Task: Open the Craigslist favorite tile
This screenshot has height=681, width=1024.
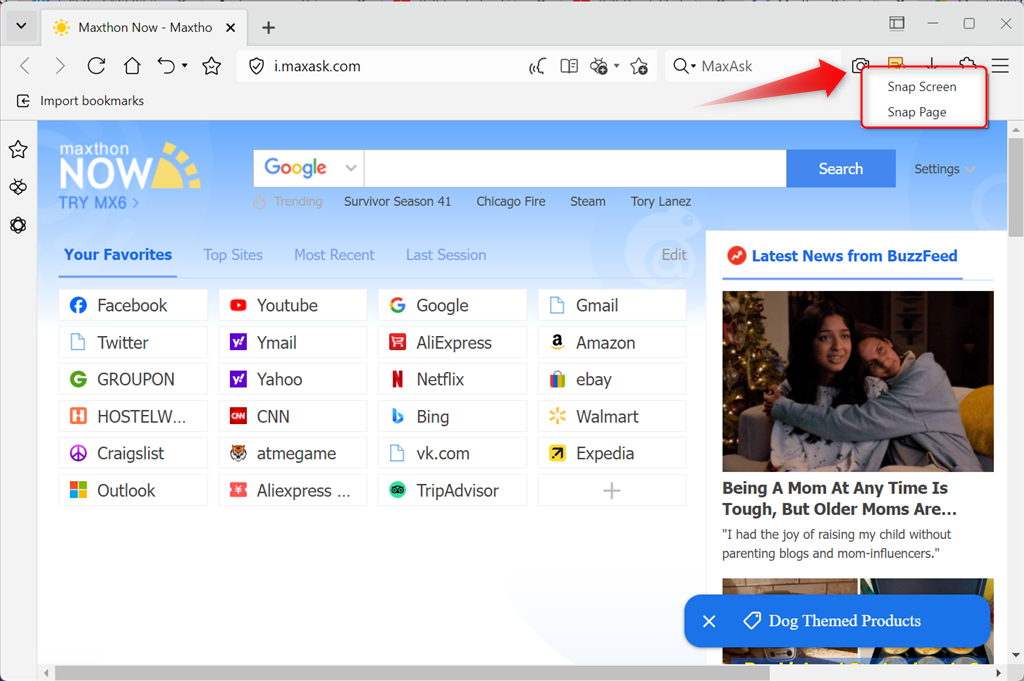Action: click(x=133, y=453)
